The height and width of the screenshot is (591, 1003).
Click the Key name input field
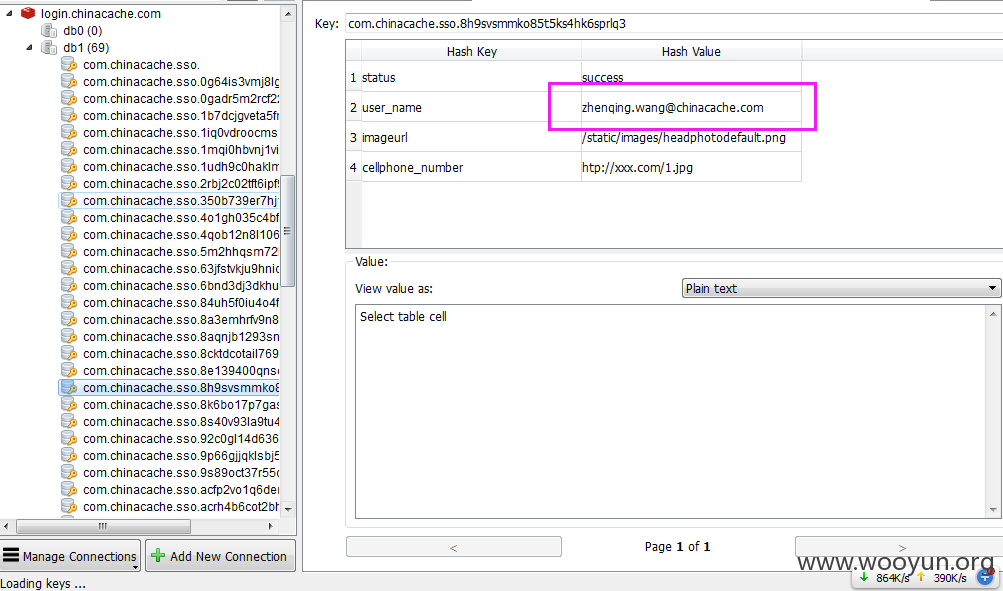(674, 24)
